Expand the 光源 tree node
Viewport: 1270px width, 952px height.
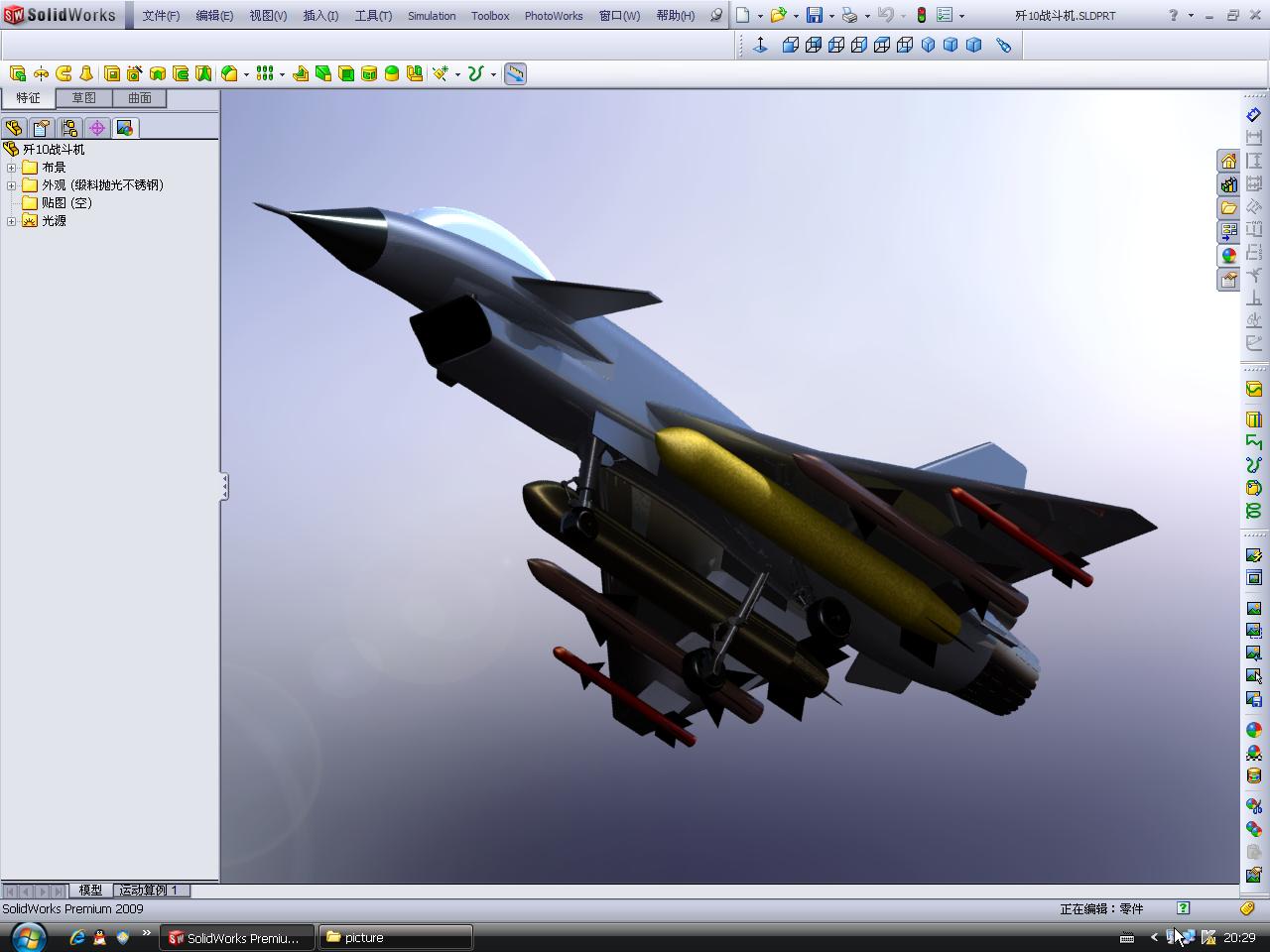(x=11, y=221)
